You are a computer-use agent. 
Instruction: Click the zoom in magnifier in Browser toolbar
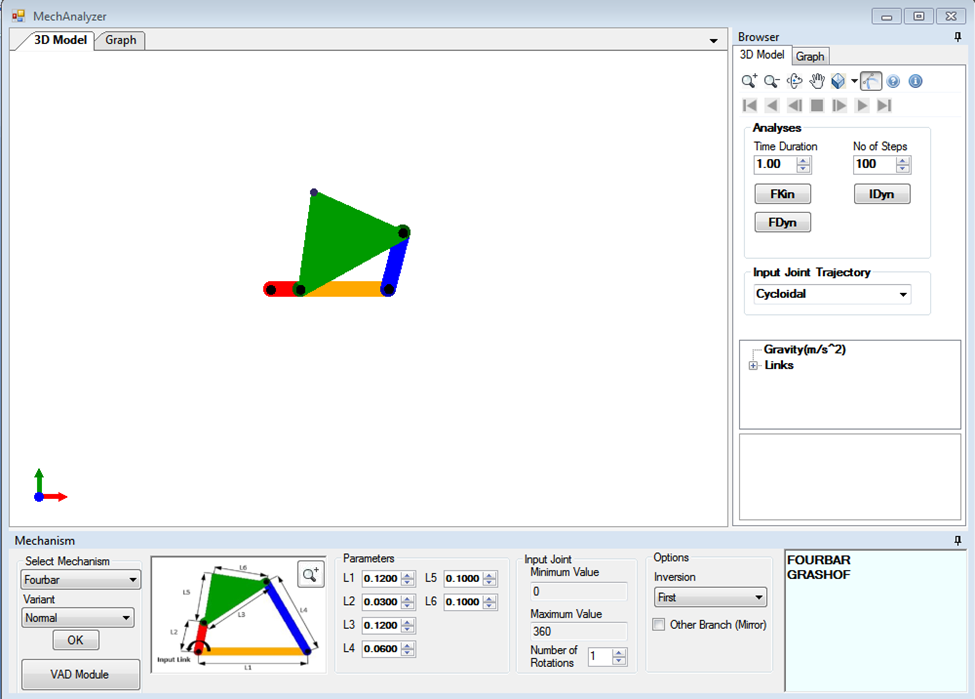749,81
